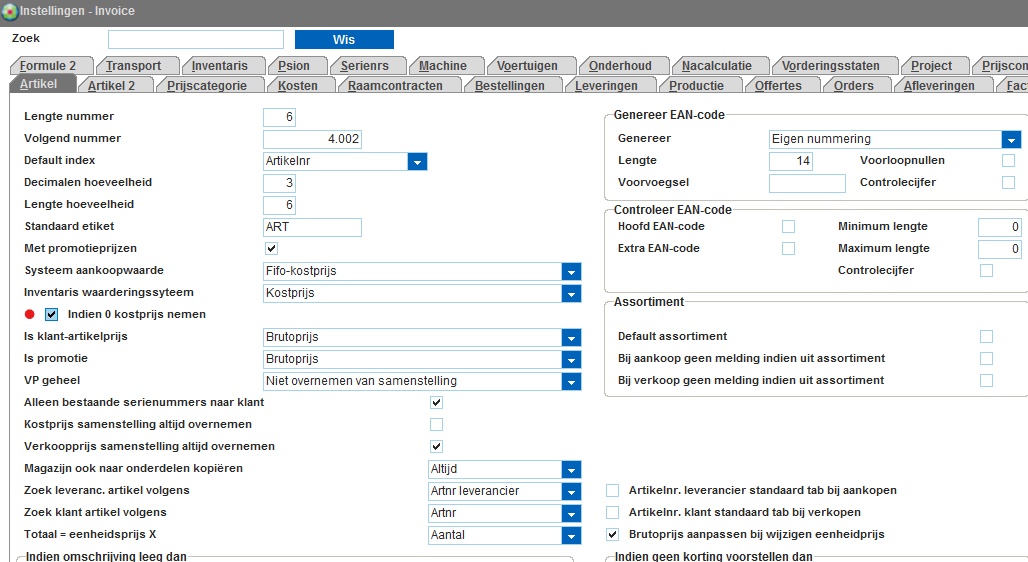Enable Kostprijs samenstelling altijd overnemen
1028x562 pixels.
pos(436,425)
